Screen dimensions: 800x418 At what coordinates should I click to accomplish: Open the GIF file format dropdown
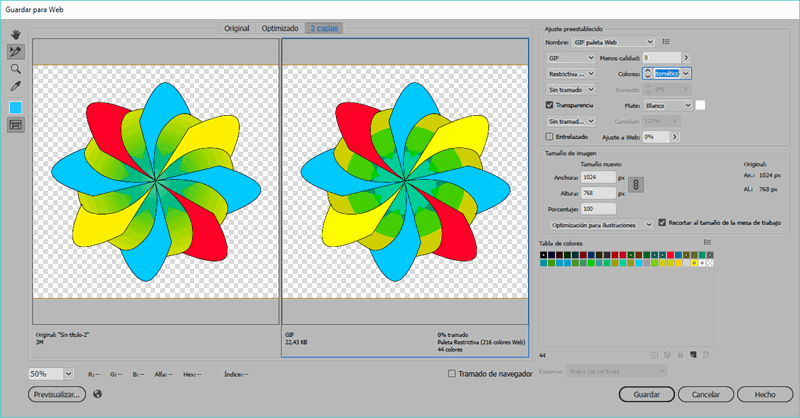[x=570, y=58]
